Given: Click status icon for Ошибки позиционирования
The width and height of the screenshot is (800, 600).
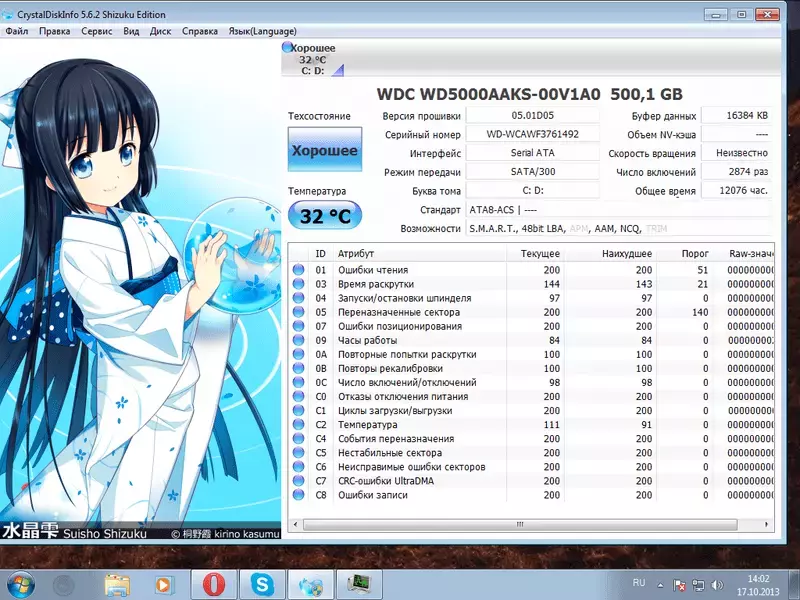Looking at the screenshot, I should [298, 326].
